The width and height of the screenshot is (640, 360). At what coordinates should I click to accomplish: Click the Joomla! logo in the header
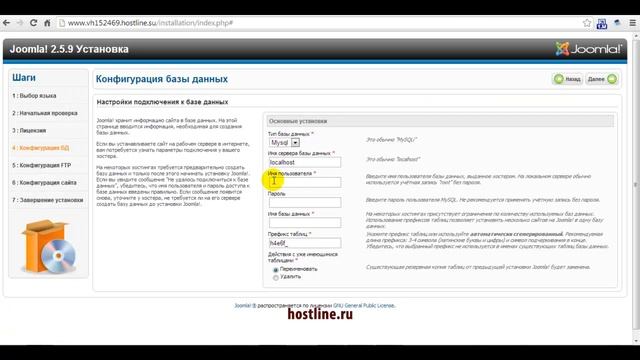click(x=588, y=49)
